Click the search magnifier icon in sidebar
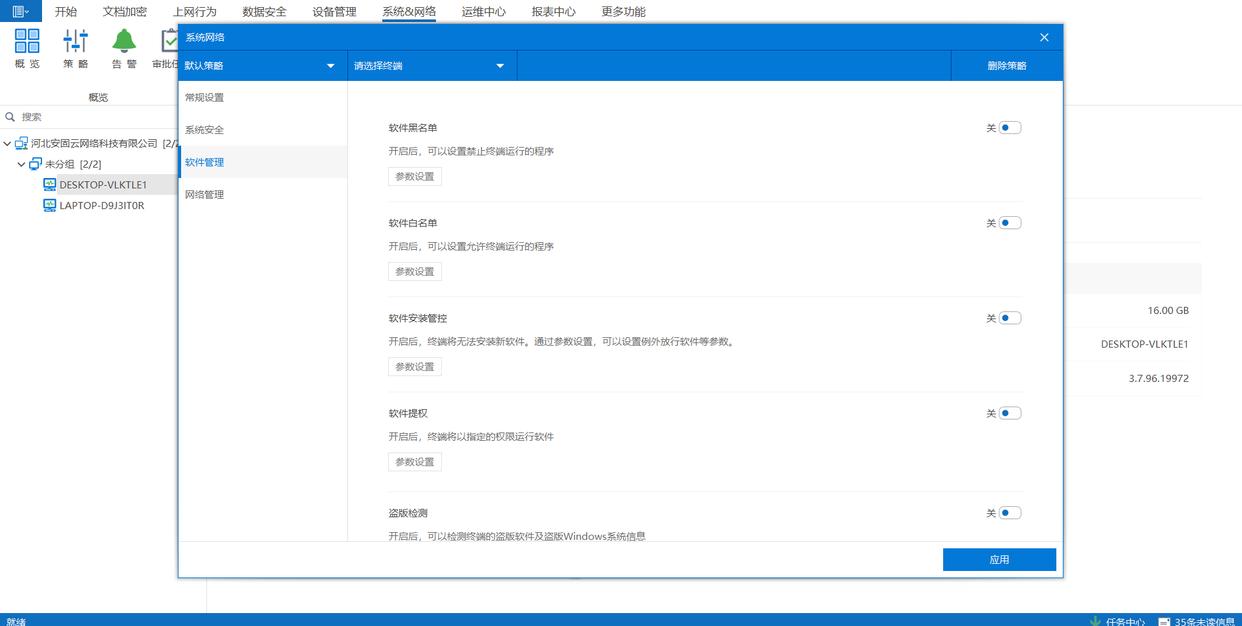Viewport: 1242px width, 626px height. (11, 117)
